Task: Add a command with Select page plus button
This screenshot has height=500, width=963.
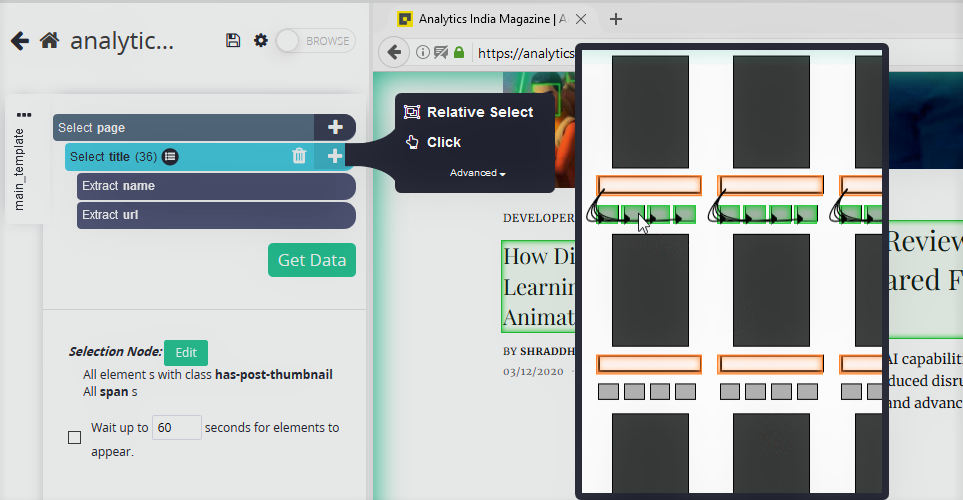Action: (335, 127)
